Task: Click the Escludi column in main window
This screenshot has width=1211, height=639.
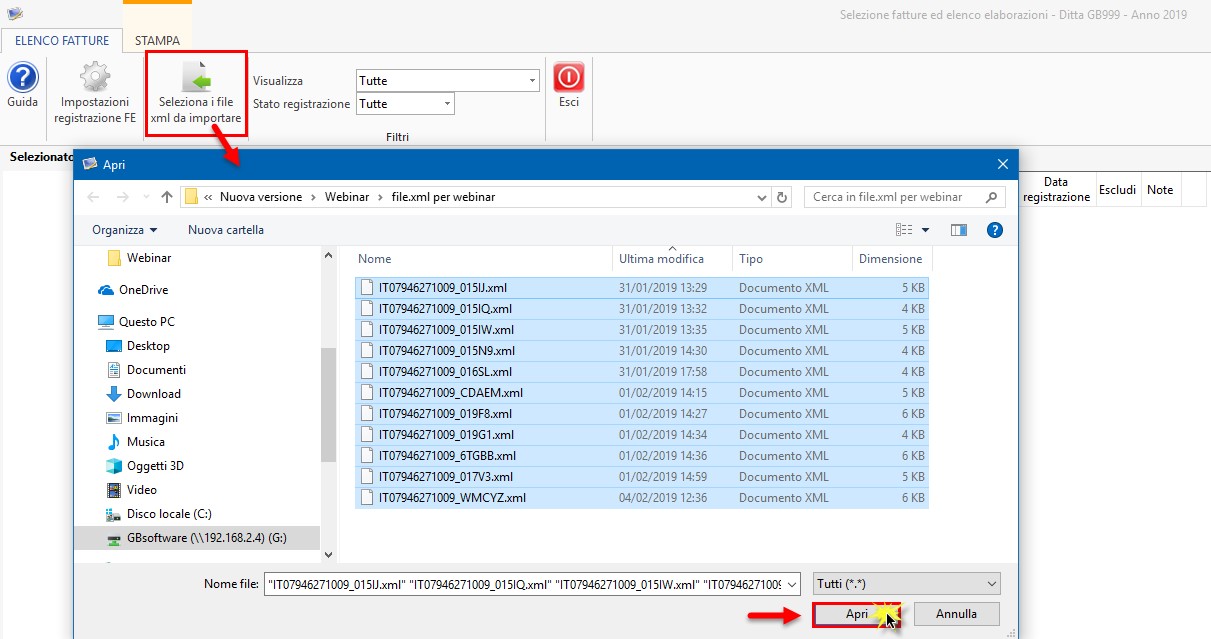Action: coord(1117,190)
